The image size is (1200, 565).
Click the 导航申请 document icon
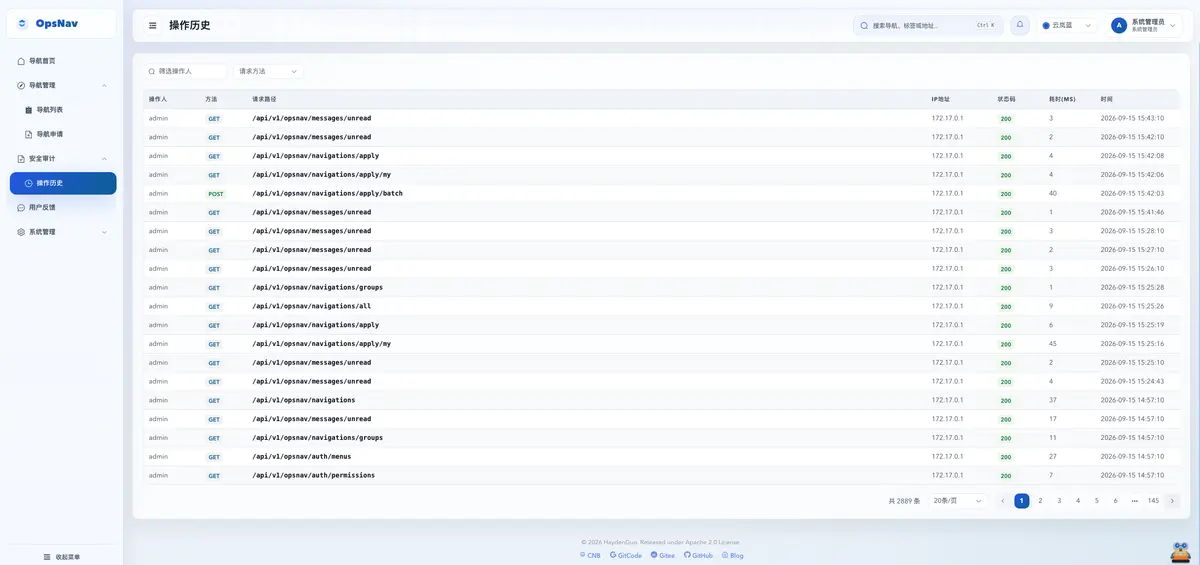click(28, 134)
